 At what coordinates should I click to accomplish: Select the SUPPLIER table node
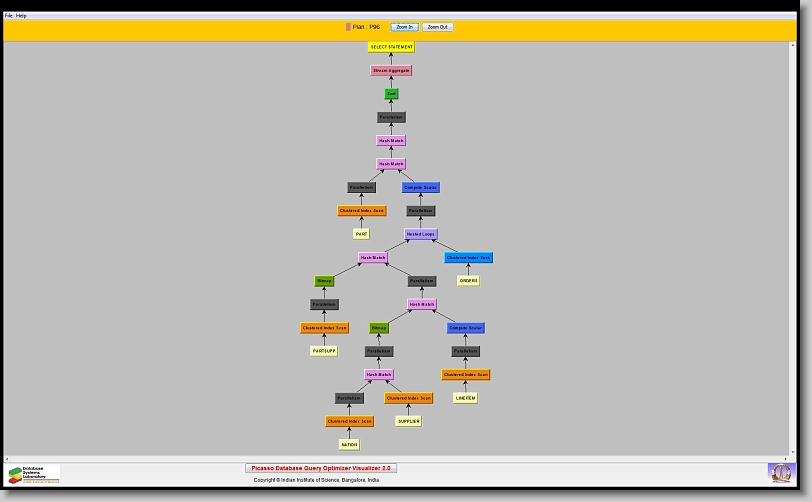(408, 421)
